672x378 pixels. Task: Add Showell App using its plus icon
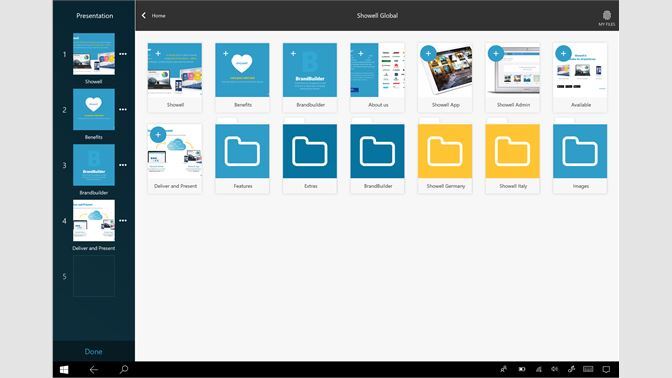coord(428,54)
